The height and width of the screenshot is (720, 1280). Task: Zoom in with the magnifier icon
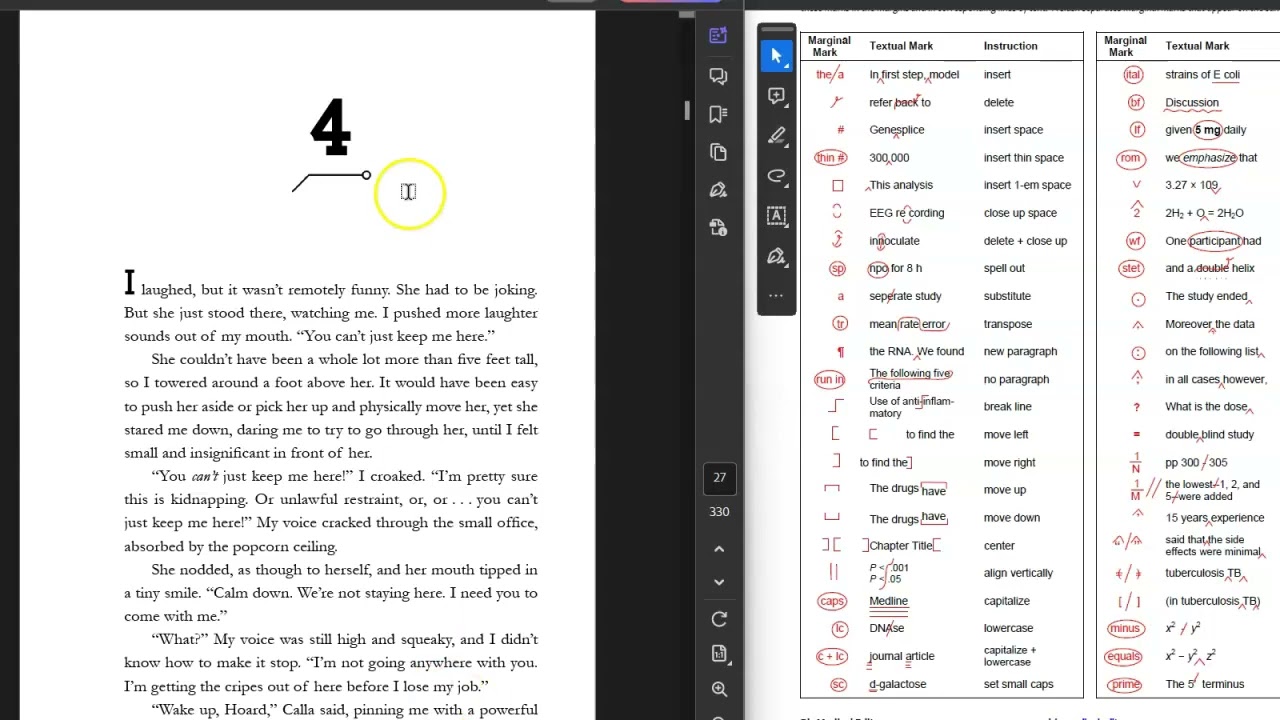(719, 689)
